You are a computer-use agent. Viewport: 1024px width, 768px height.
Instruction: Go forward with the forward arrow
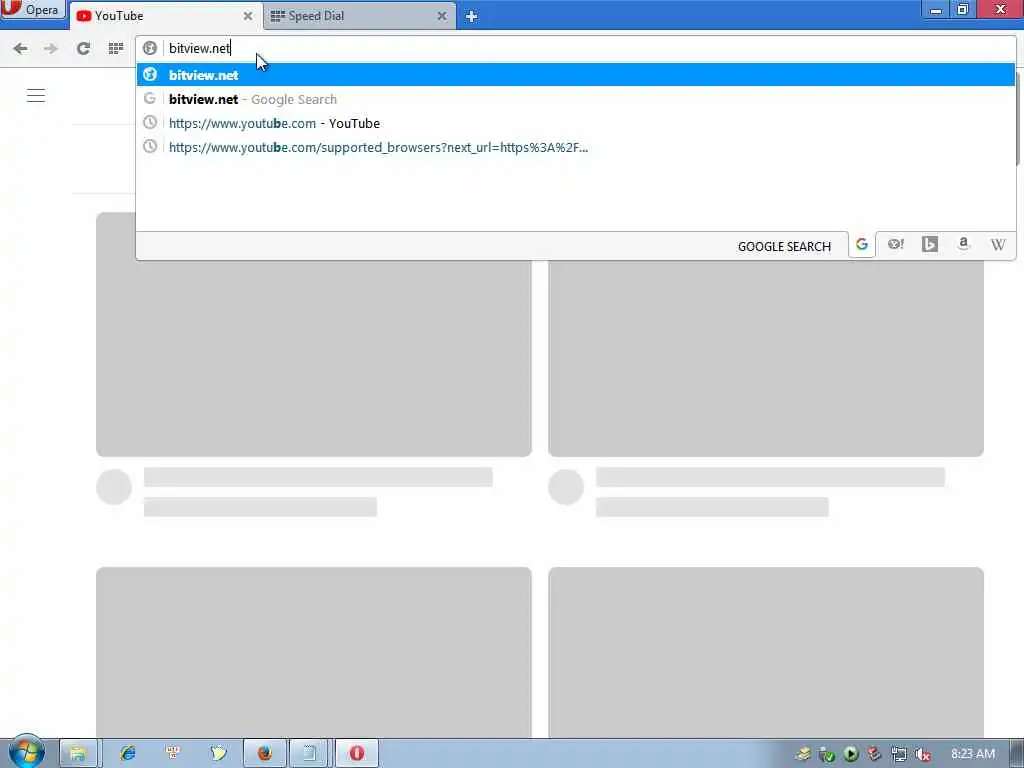(50, 48)
